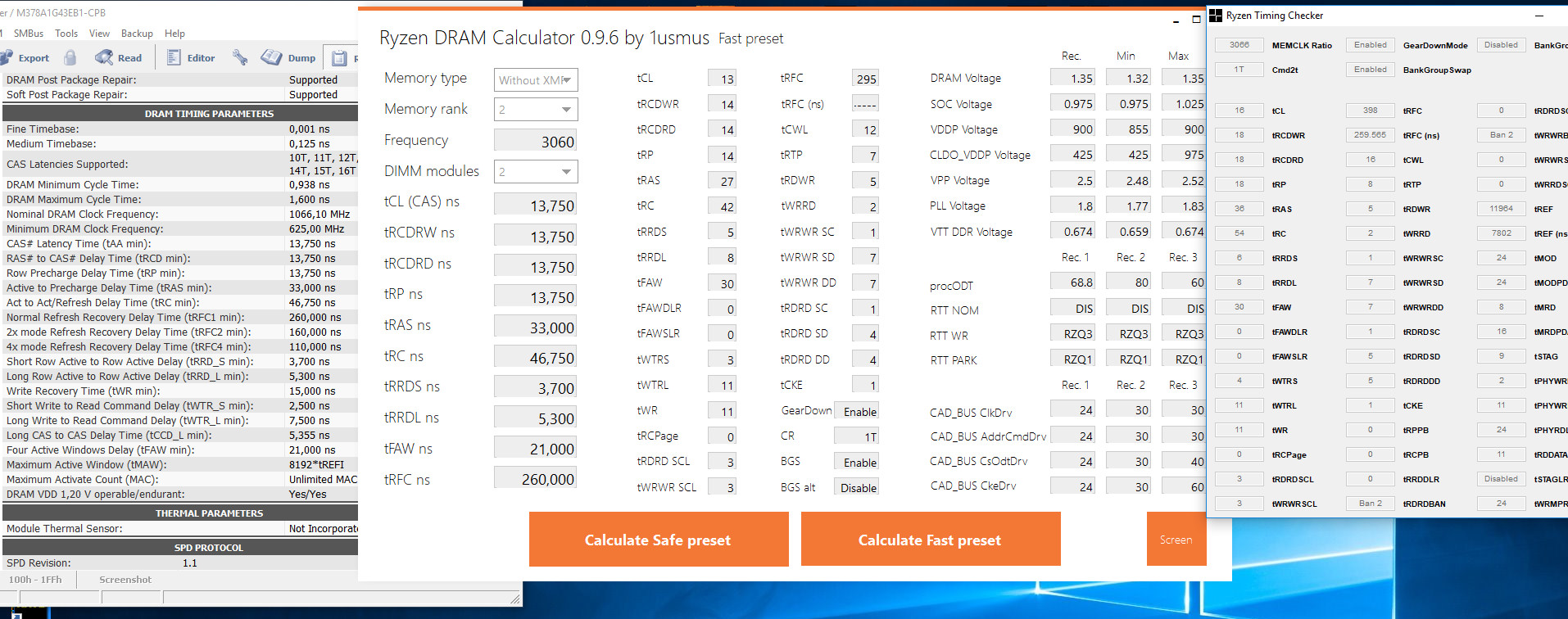1568x619 pixels.
Task: Click the RTT PARK Rec. 2 value RZQ1
Action: tap(1128, 359)
